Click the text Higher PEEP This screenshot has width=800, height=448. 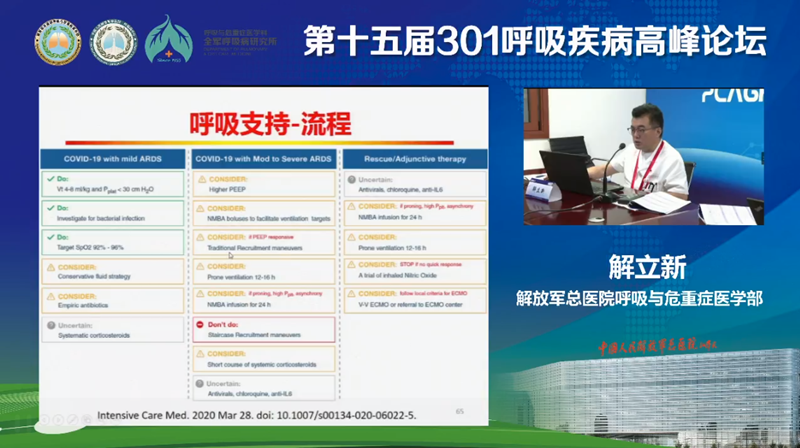click(x=228, y=189)
